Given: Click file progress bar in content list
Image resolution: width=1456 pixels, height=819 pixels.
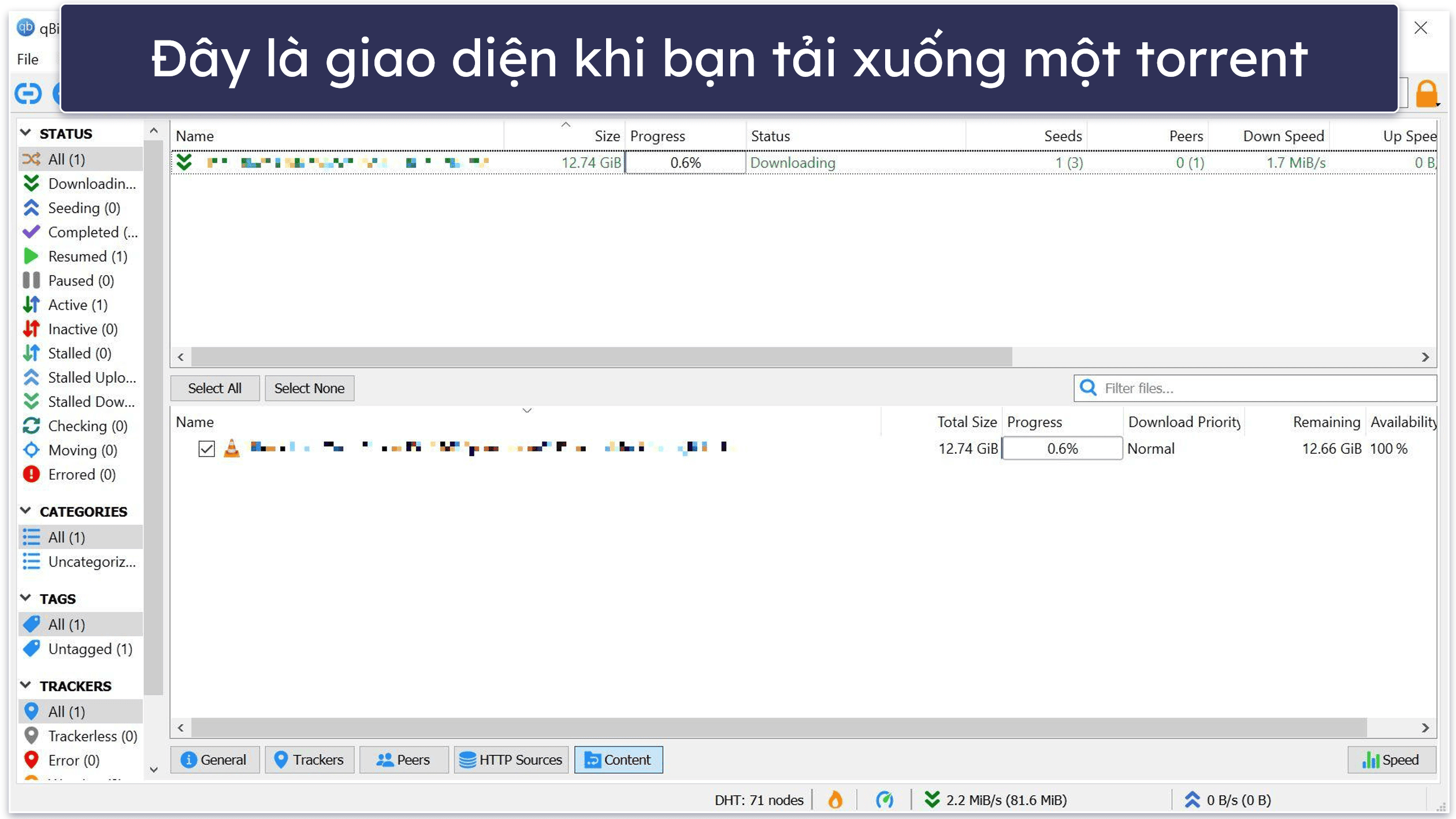Looking at the screenshot, I should (1062, 449).
